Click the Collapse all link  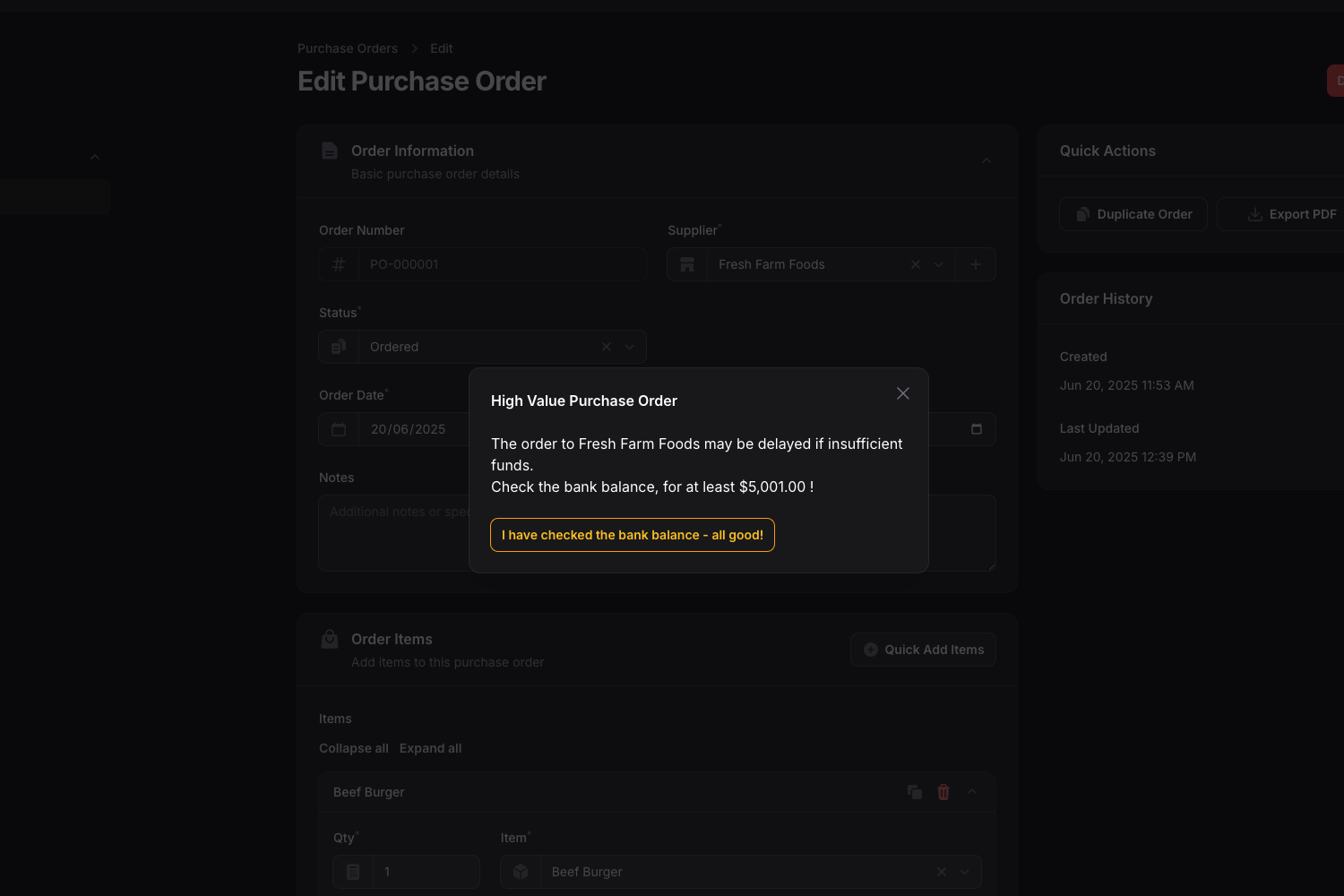coord(353,748)
